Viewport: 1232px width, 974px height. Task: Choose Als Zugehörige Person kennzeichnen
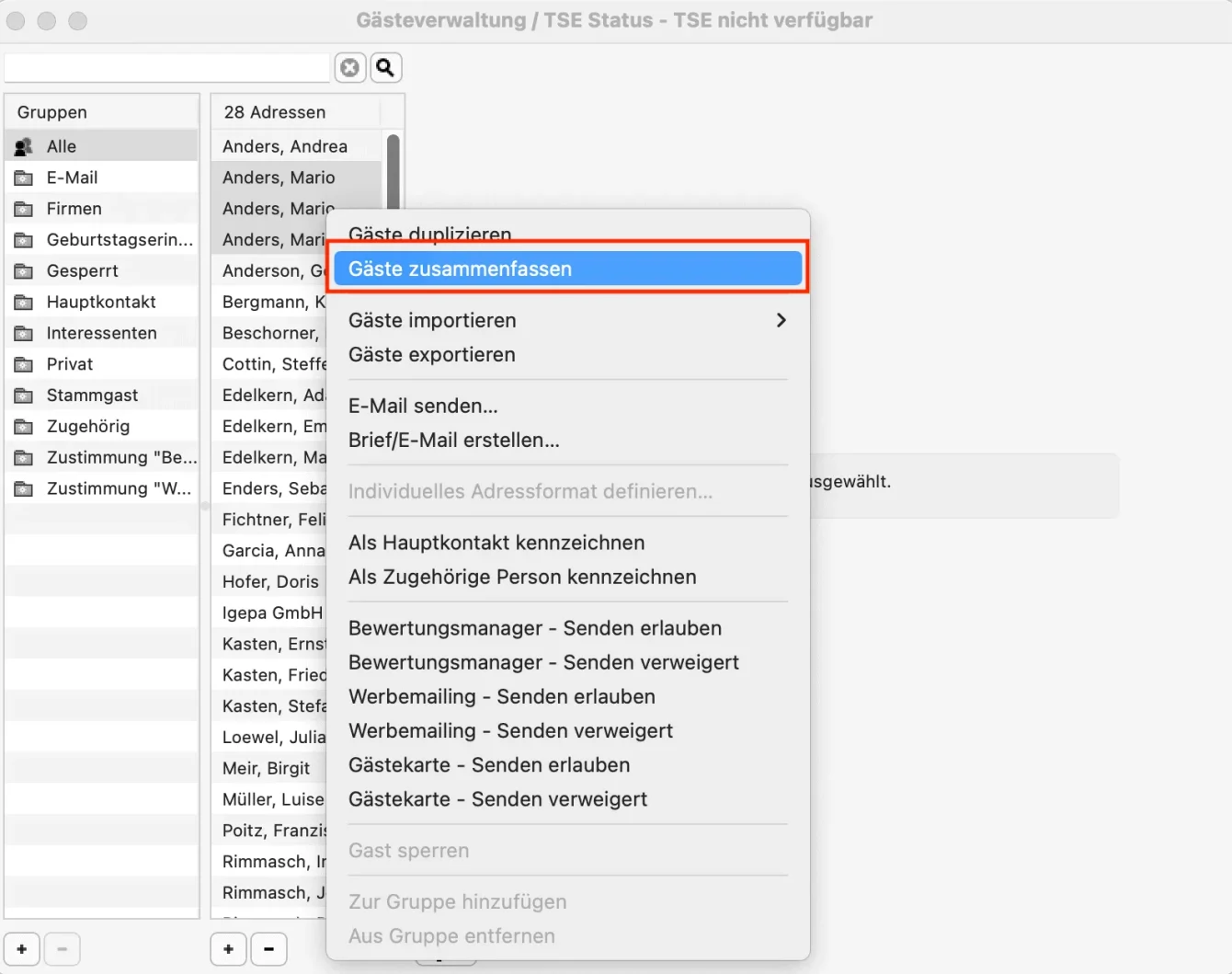pos(567,577)
